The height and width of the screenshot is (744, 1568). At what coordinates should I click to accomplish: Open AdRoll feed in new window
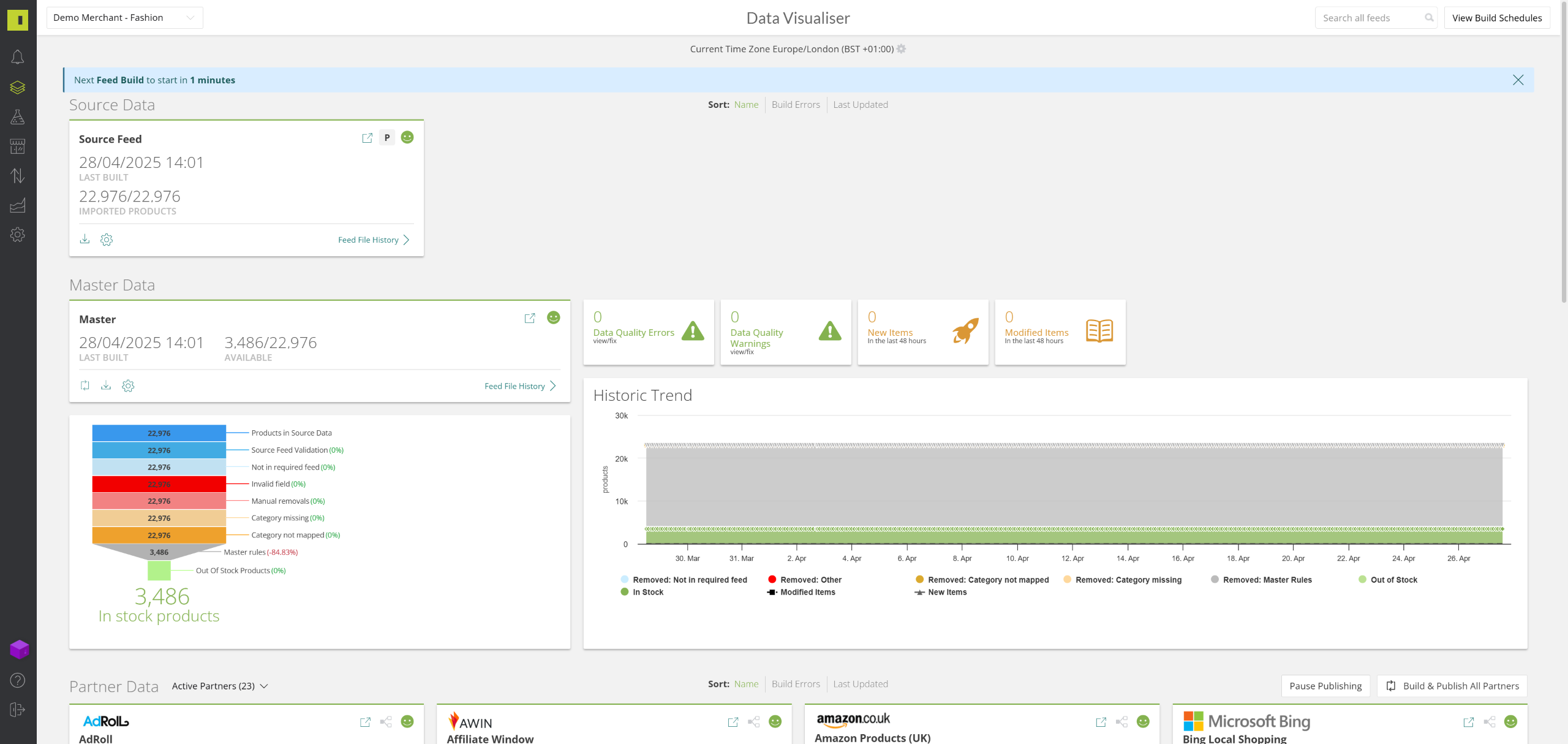365,722
